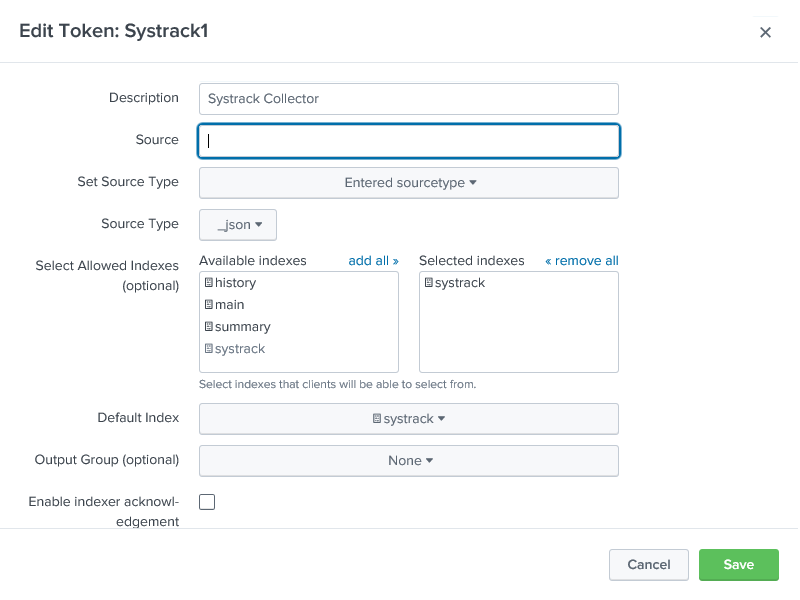Select main in Available indexes
The image size is (800, 600).
[230, 305]
